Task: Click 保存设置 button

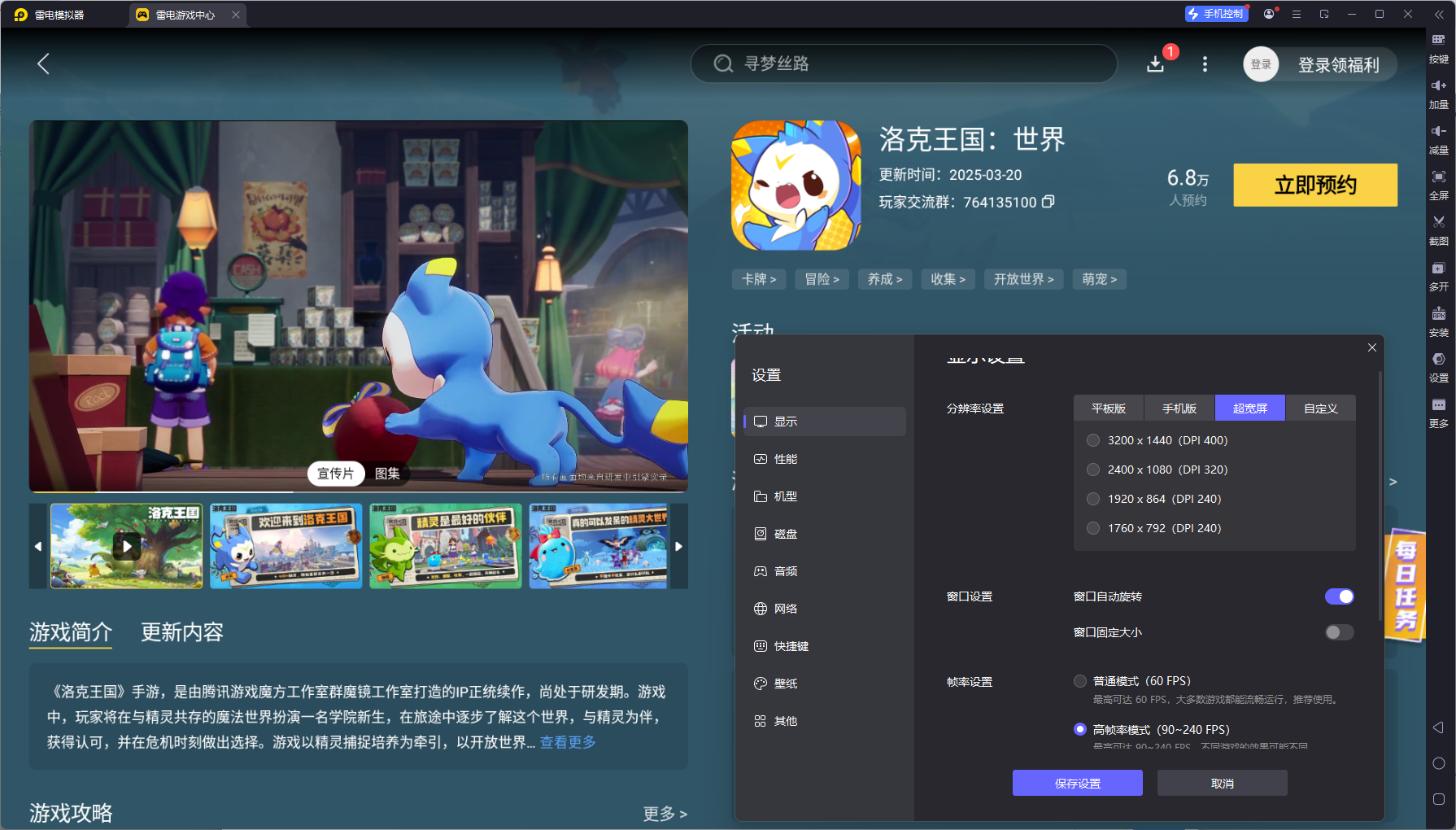Action: tap(1078, 783)
